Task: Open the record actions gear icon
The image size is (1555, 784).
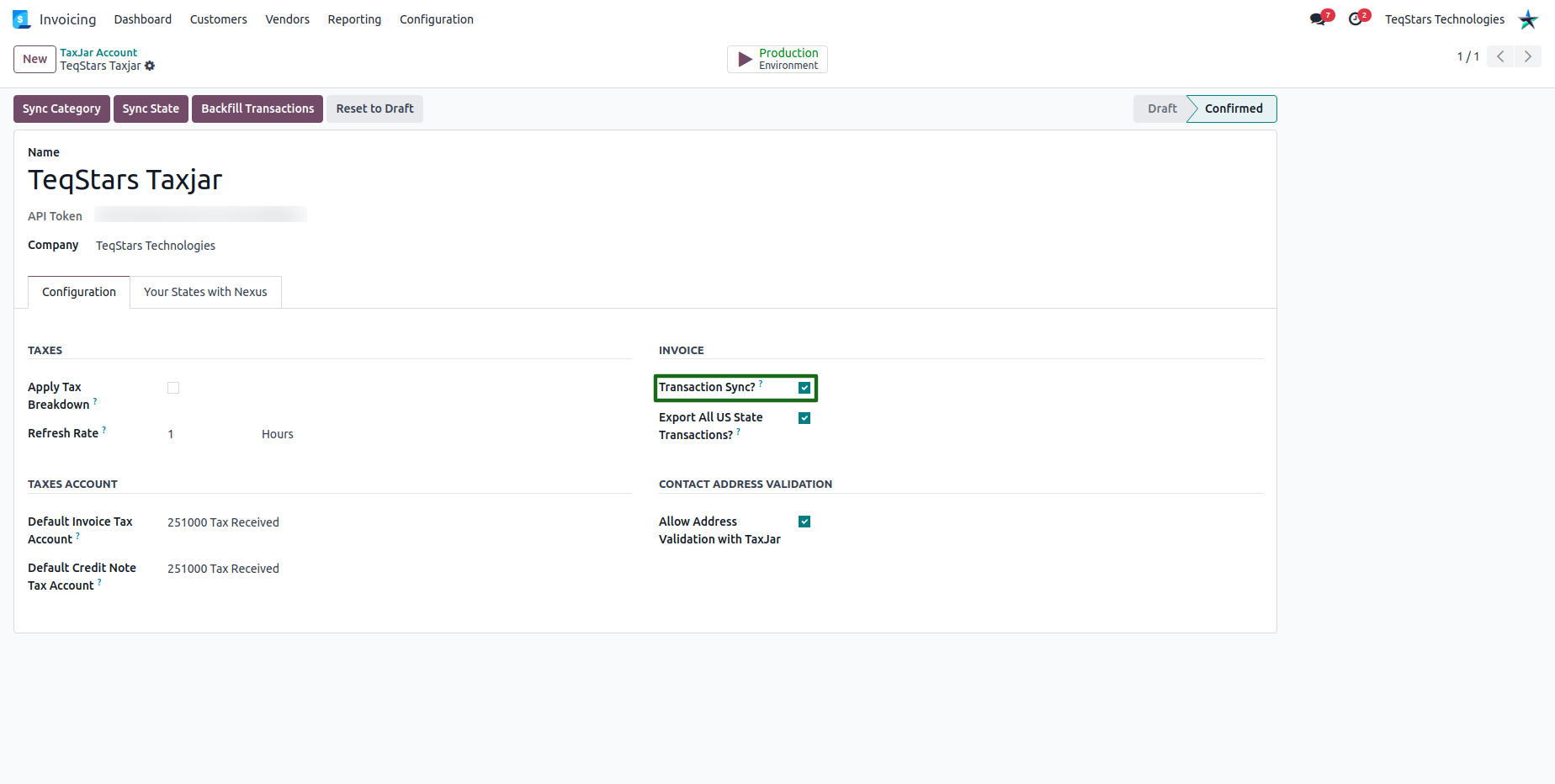Action: (150, 66)
